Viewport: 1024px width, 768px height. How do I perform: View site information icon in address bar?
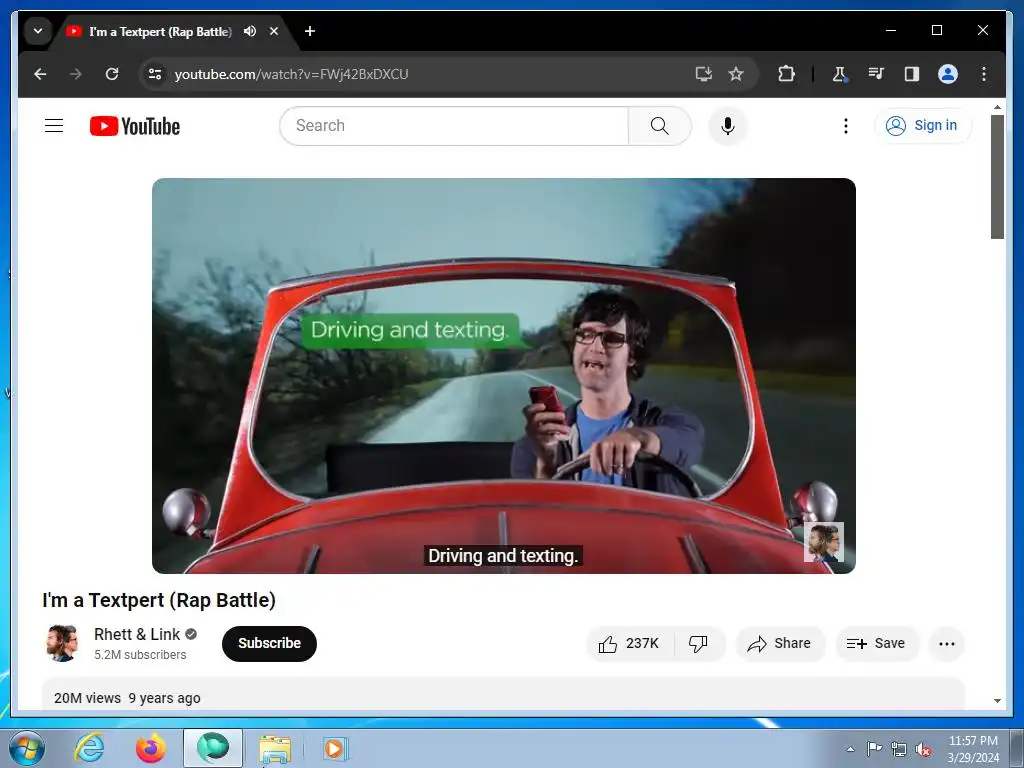[x=155, y=74]
